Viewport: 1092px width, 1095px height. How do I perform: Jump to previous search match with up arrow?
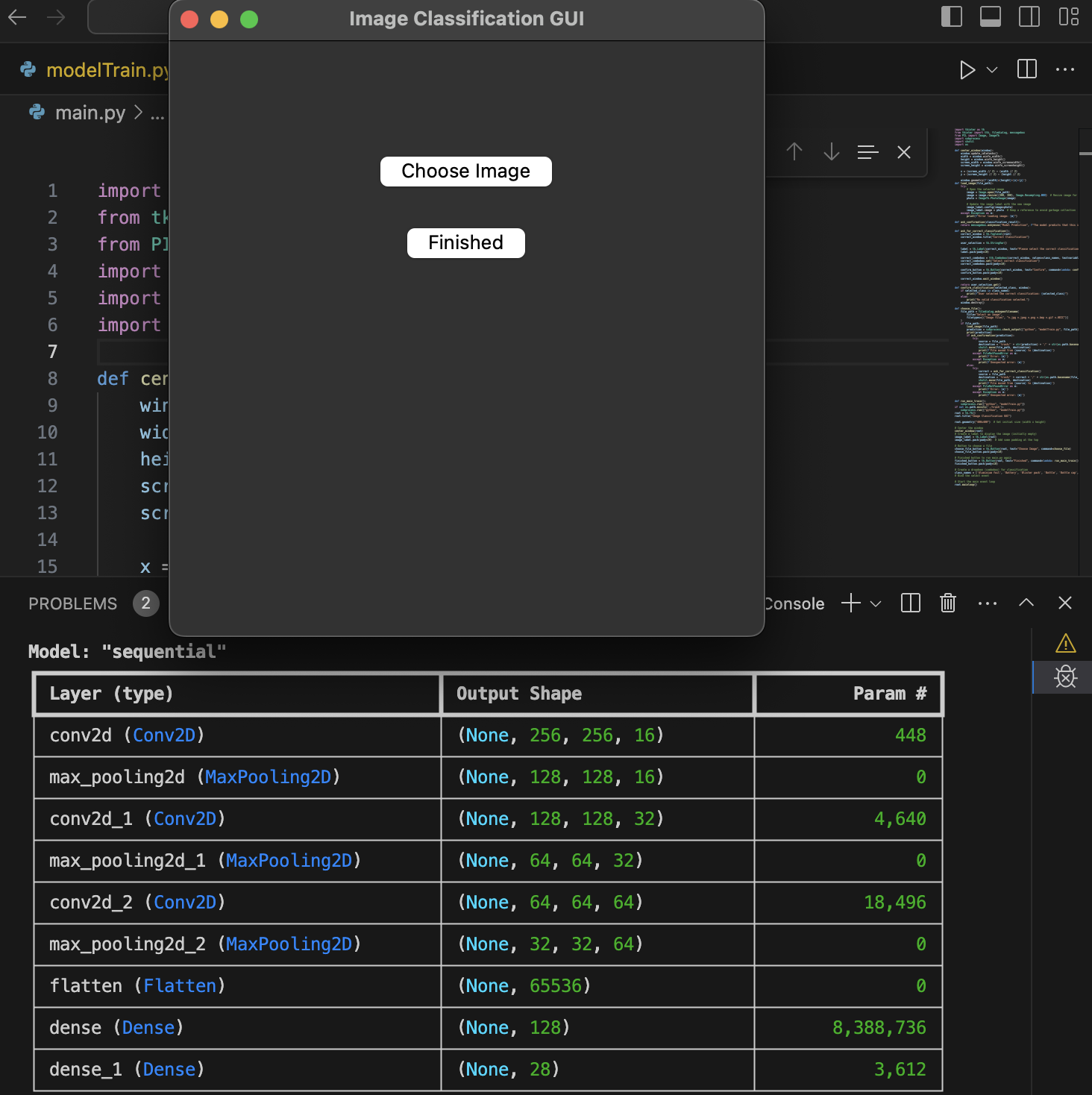(794, 152)
